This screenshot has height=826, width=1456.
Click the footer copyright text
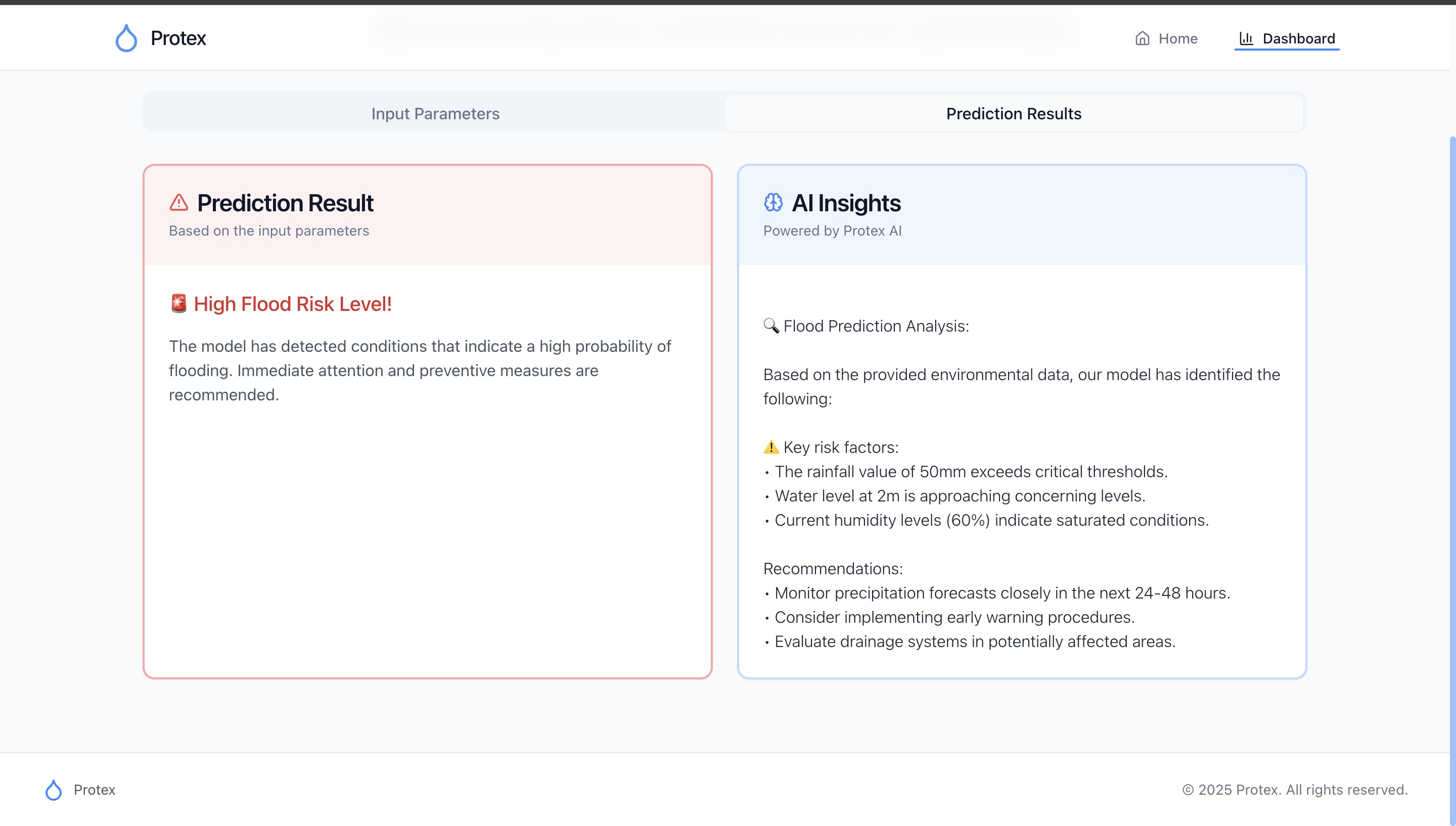click(x=1295, y=790)
